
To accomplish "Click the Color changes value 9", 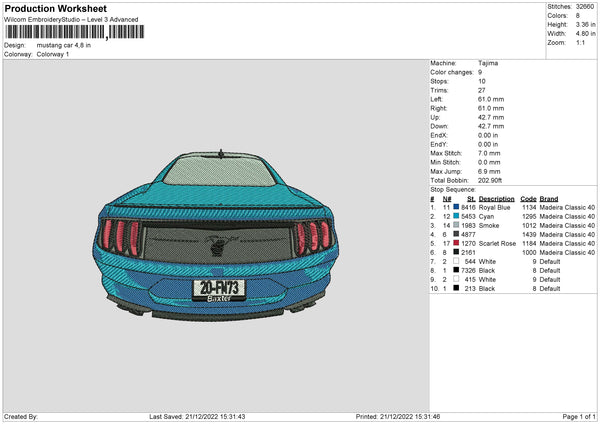I will click(480, 72).
